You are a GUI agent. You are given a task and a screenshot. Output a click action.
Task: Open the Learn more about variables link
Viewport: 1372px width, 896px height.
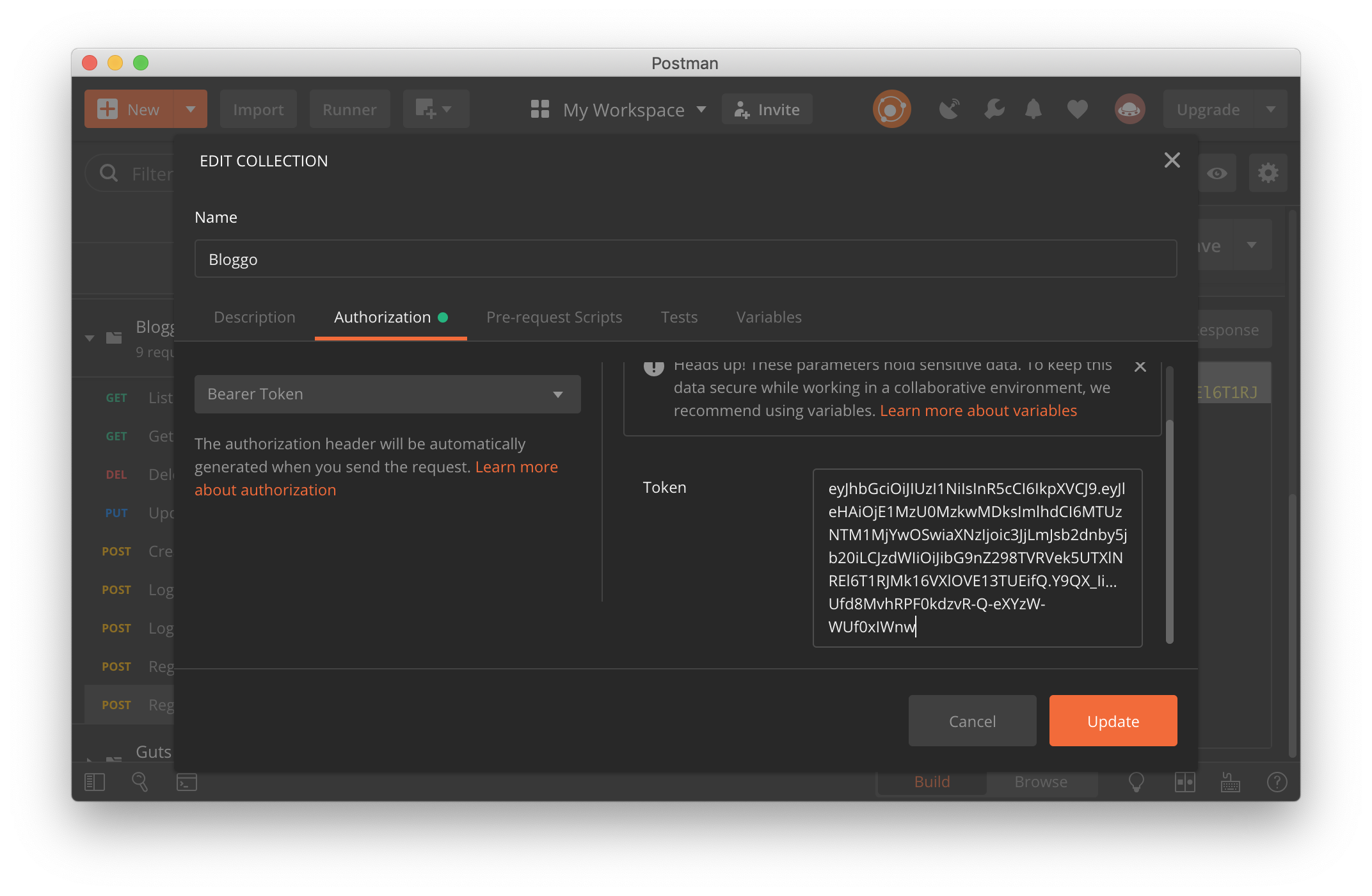[x=978, y=411]
